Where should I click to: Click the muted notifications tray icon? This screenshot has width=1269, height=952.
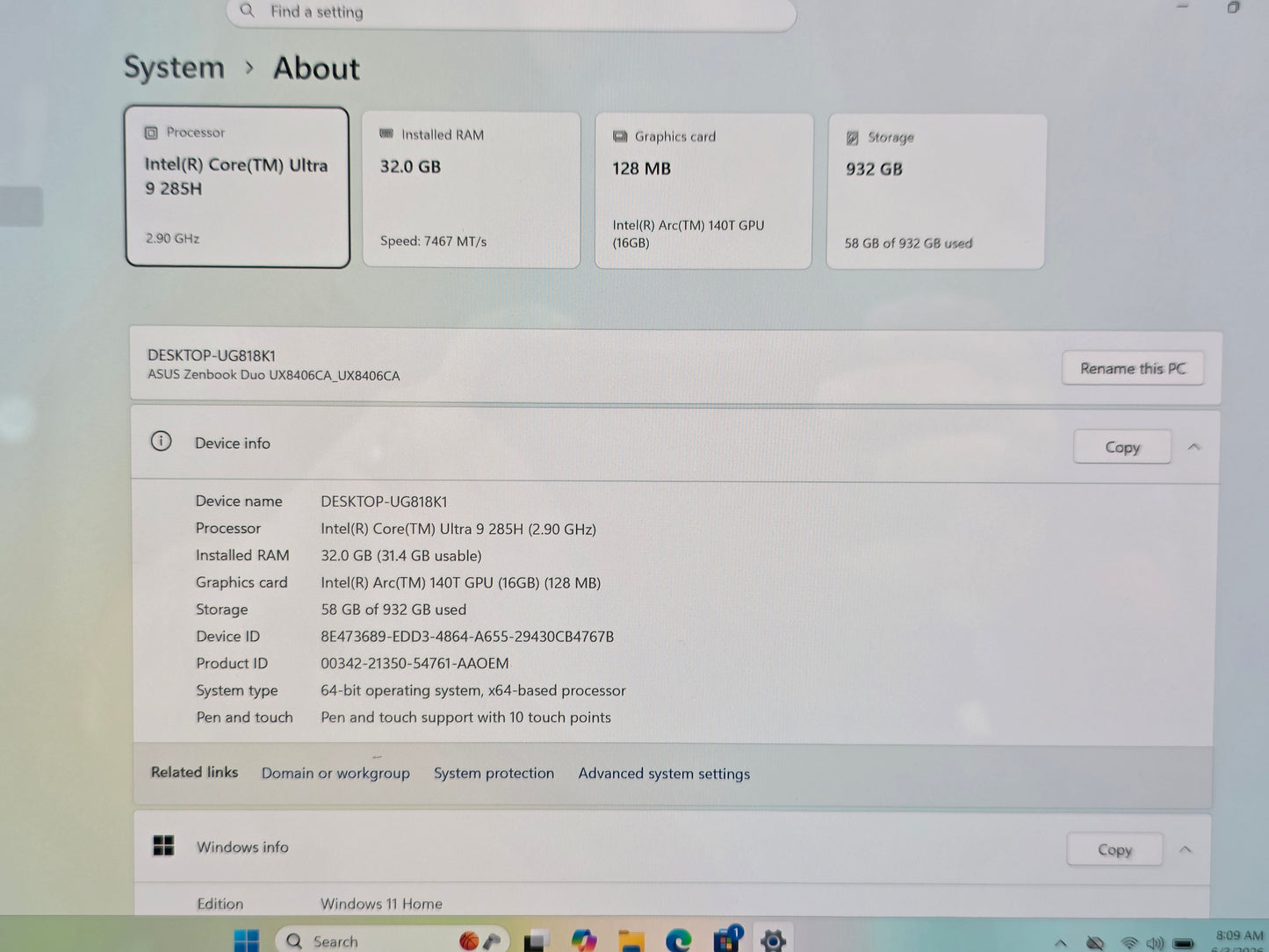click(1094, 944)
